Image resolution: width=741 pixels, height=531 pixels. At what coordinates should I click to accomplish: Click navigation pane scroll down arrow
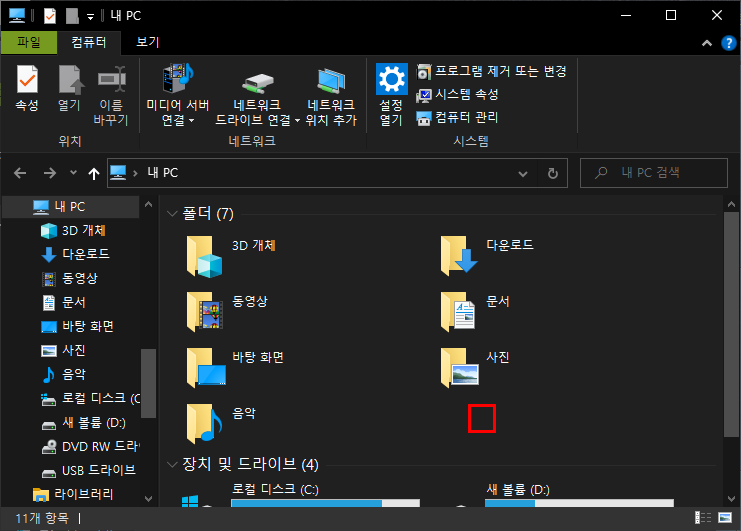click(148, 499)
